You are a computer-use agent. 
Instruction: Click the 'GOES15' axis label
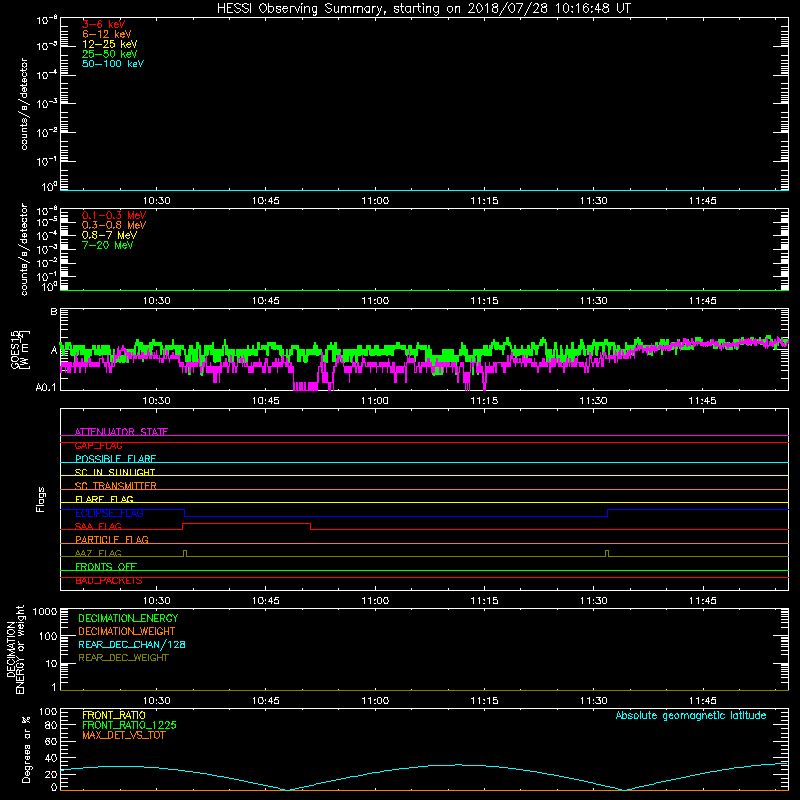click(15, 350)
